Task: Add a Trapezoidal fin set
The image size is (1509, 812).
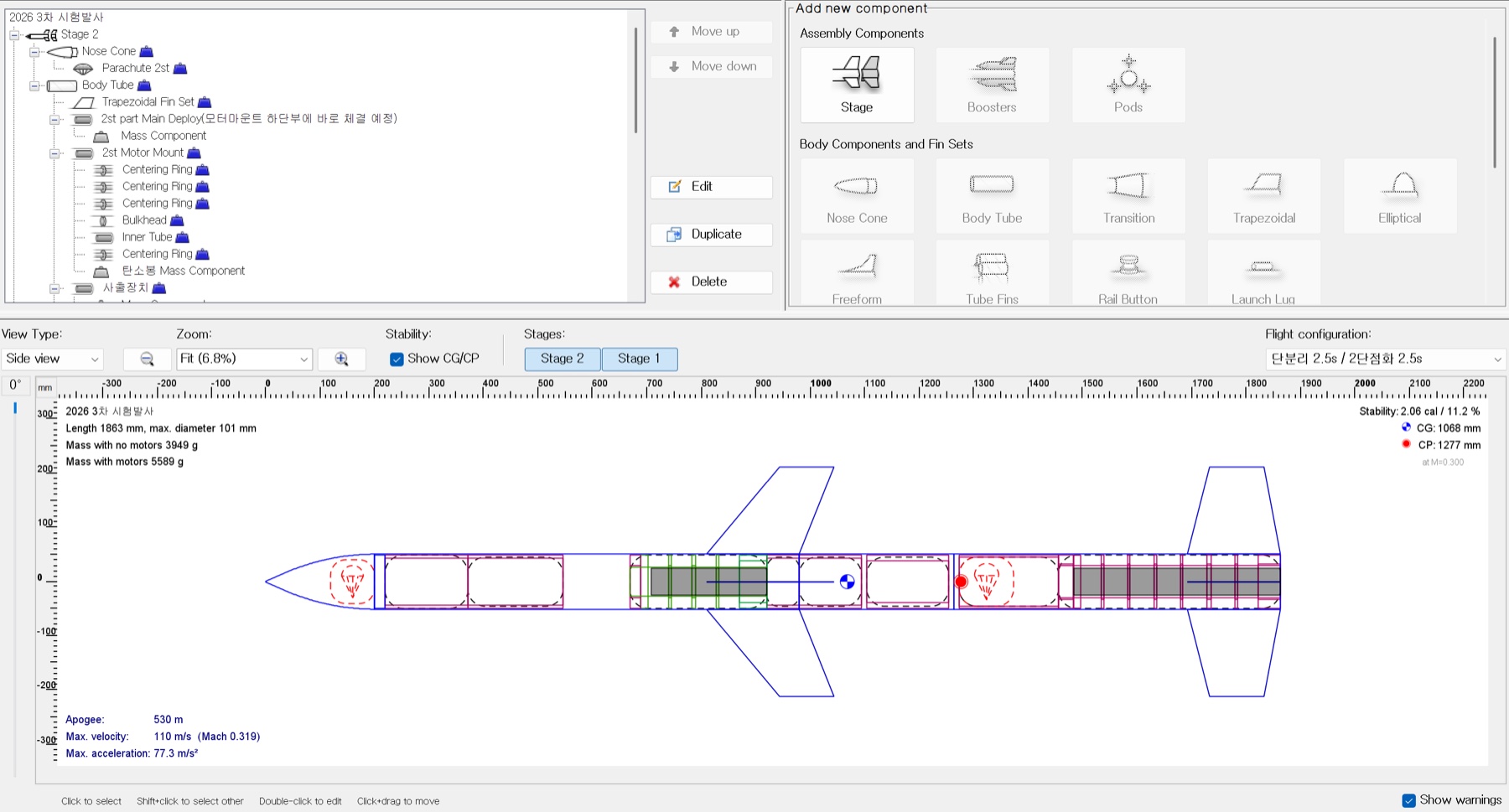Action: 1264,196
